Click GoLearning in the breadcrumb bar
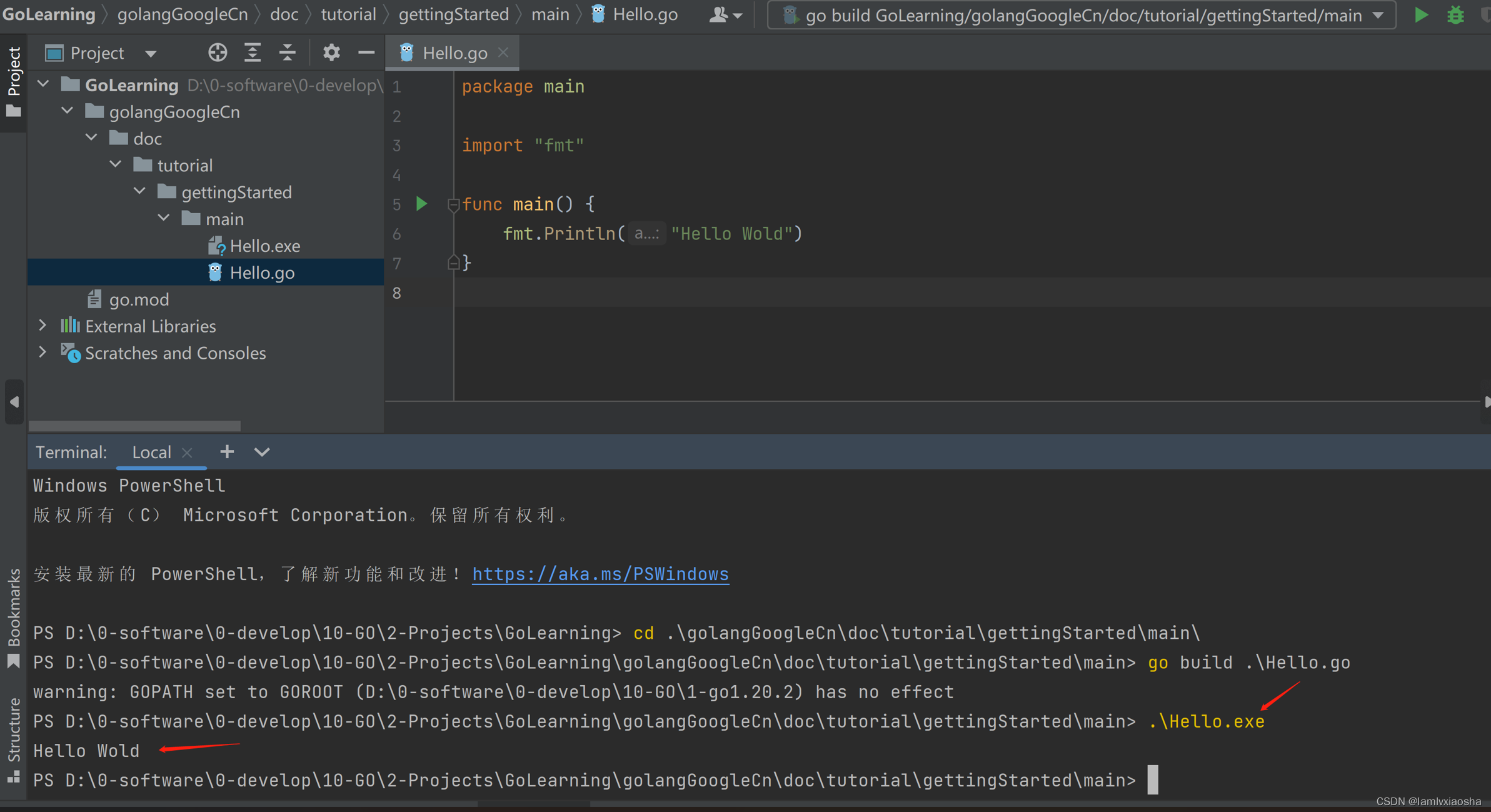This screenshot has width=1491, height=812. pyautogui.click(x=49, y=14)
